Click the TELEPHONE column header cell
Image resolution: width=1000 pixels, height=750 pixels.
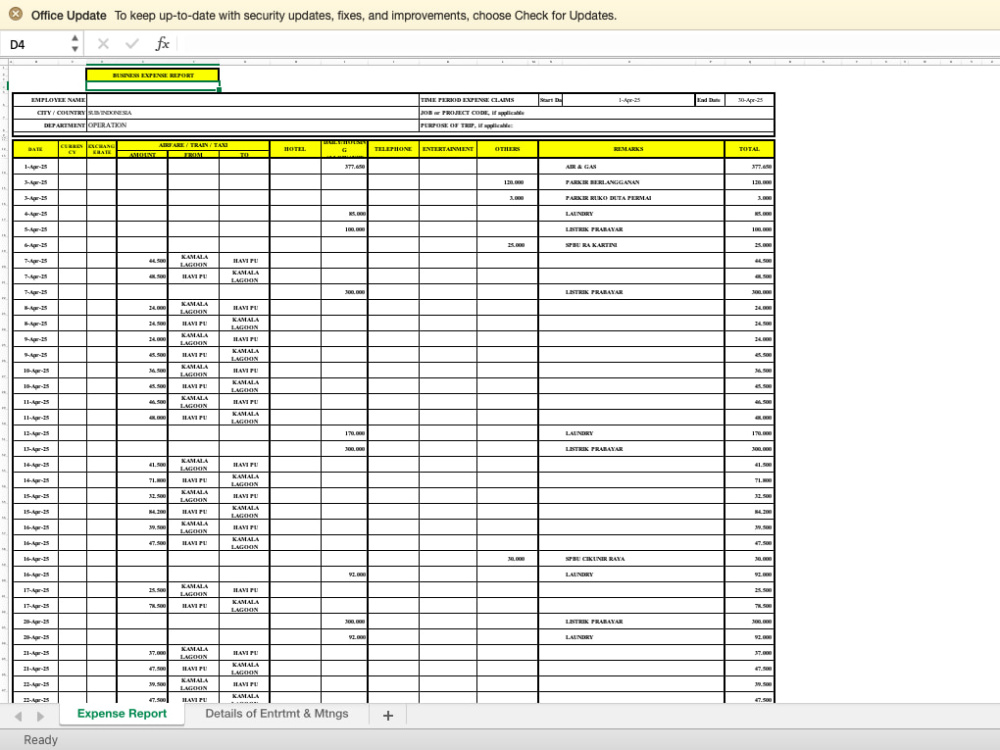tap(393, 149)
